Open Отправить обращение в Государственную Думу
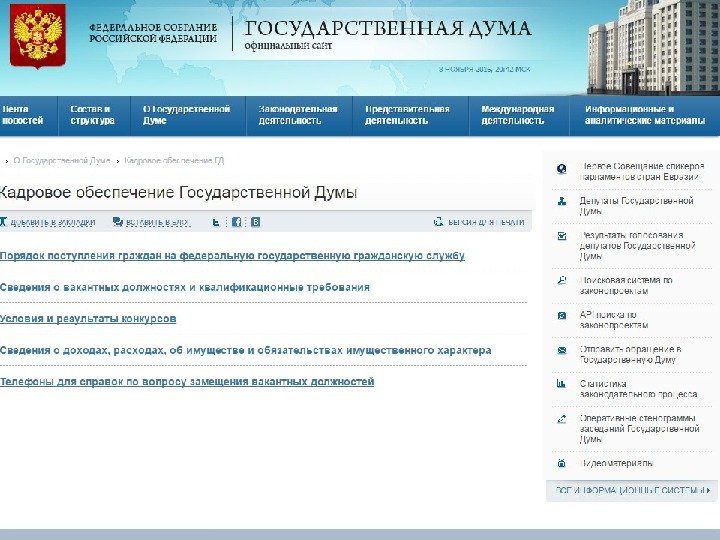Screen dimensions: 720x540 [630, 354]
